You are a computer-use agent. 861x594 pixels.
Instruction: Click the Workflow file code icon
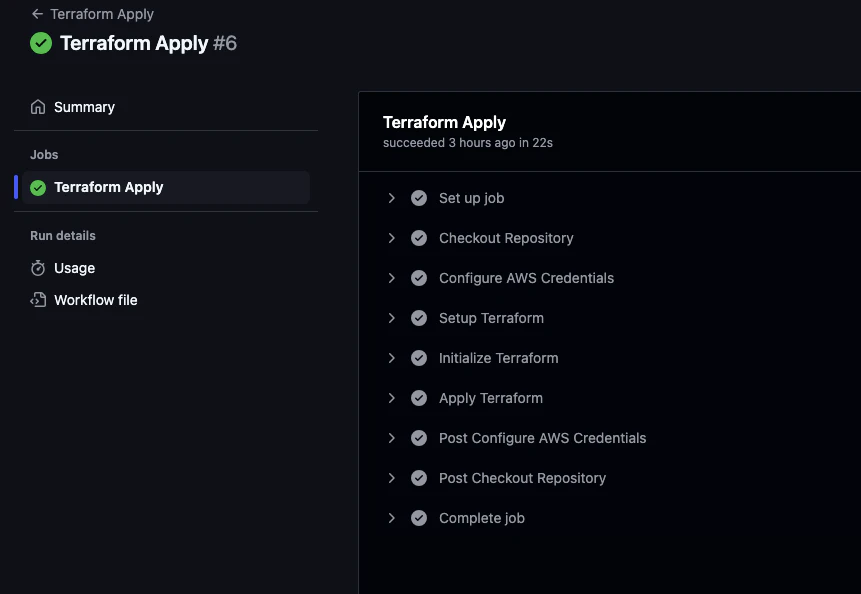coord(38,300)
